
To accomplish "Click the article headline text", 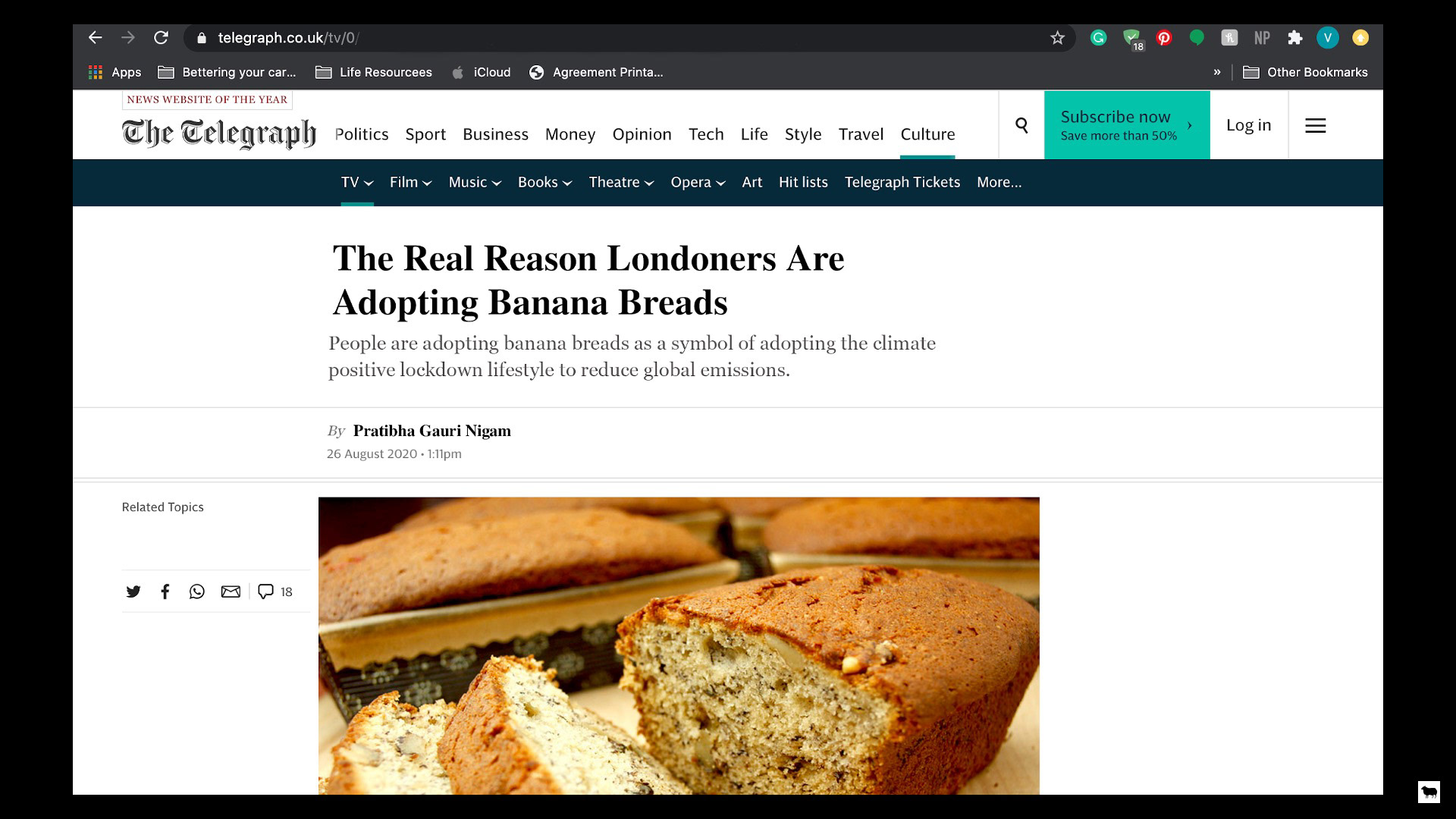I will pos(588,280).
